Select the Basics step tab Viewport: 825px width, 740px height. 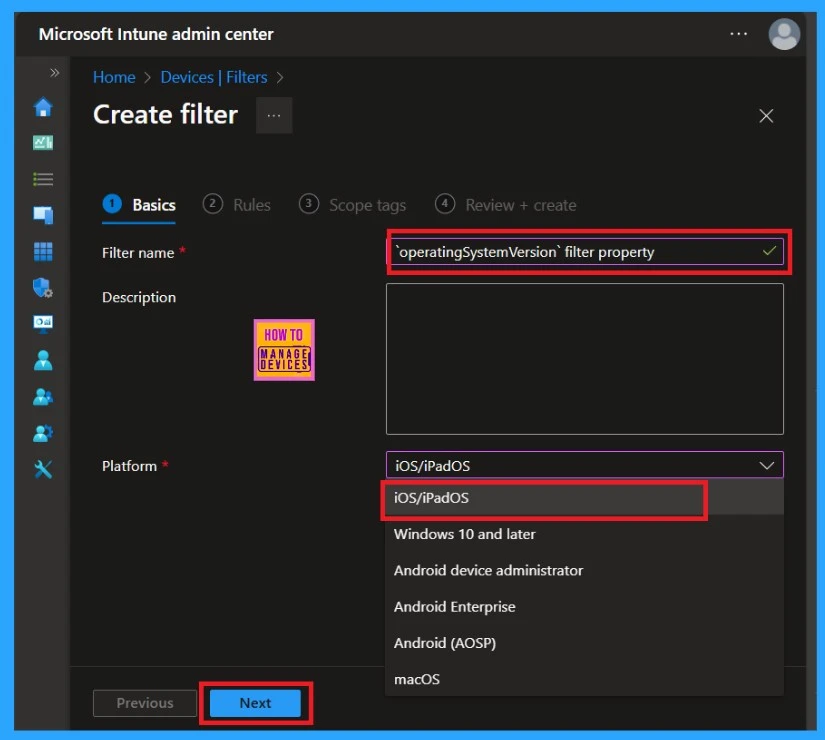[139, 205]
